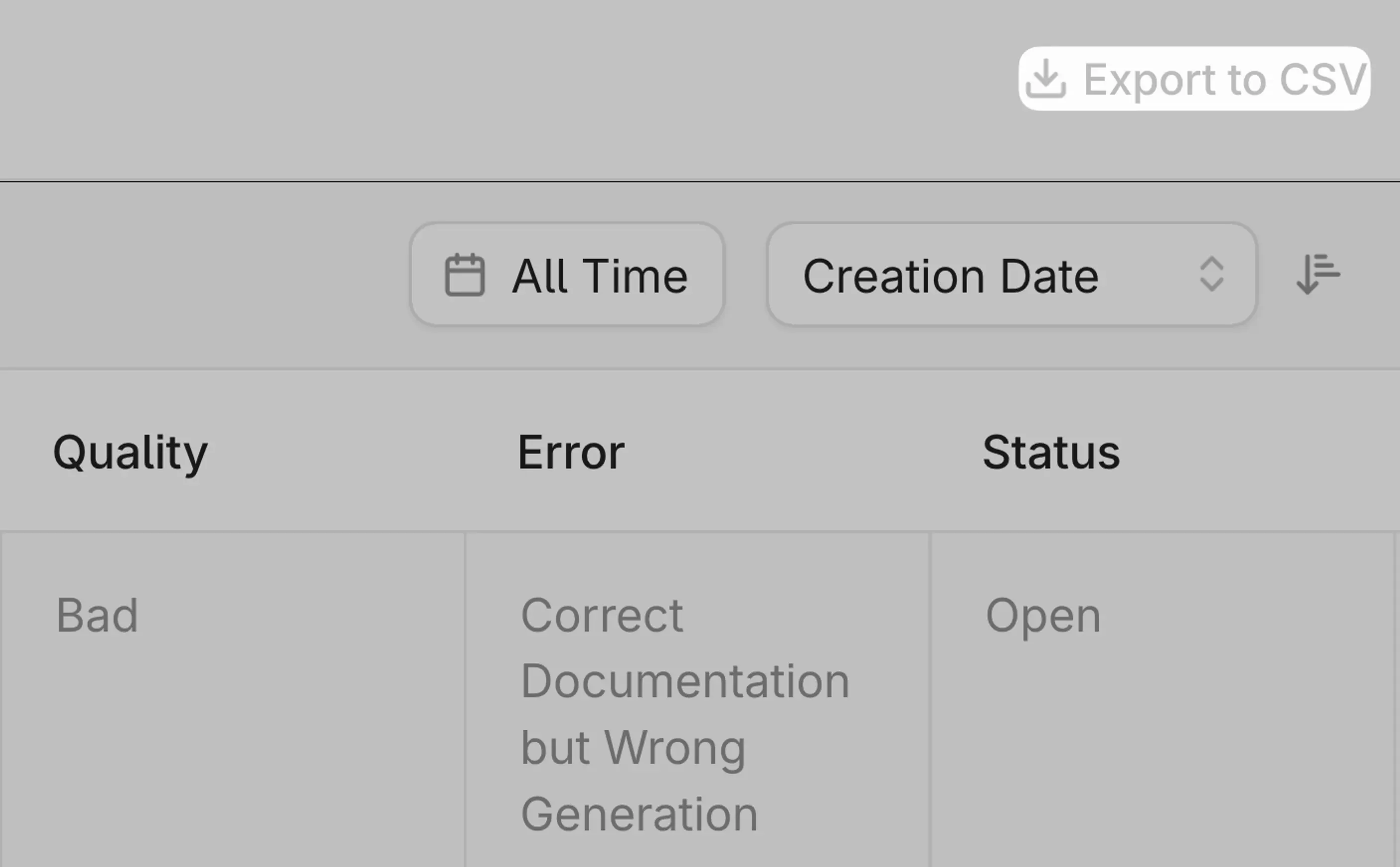Viewport: 1400px width, 867px height.
Task: Click the calendar icon beside All Time
Action: (x=465, y=274)
